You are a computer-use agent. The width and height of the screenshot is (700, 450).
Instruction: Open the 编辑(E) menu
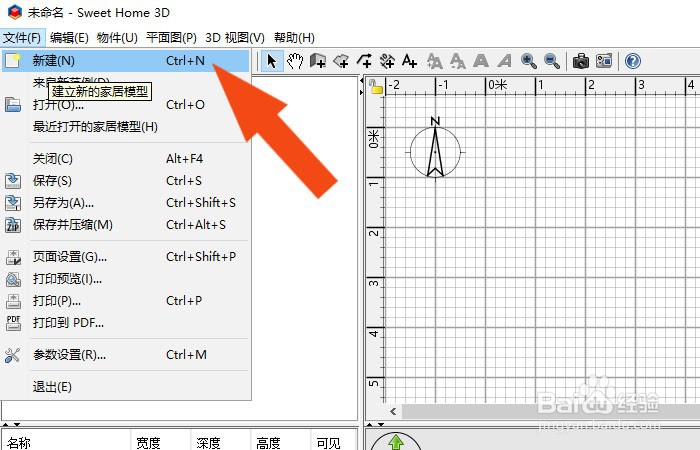click(69, 38)
